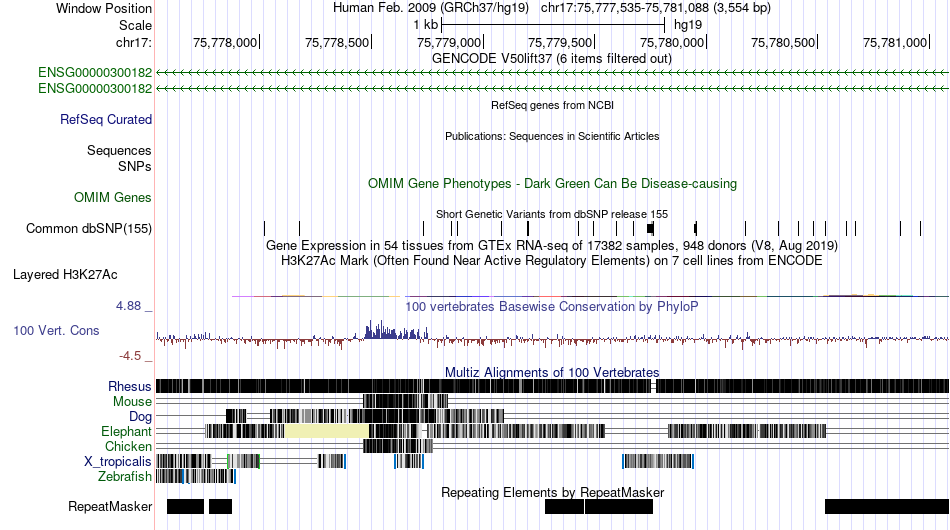
Task: Open Repeating Elements by RepeatMasker title
Action: click(x=552, y=492)
